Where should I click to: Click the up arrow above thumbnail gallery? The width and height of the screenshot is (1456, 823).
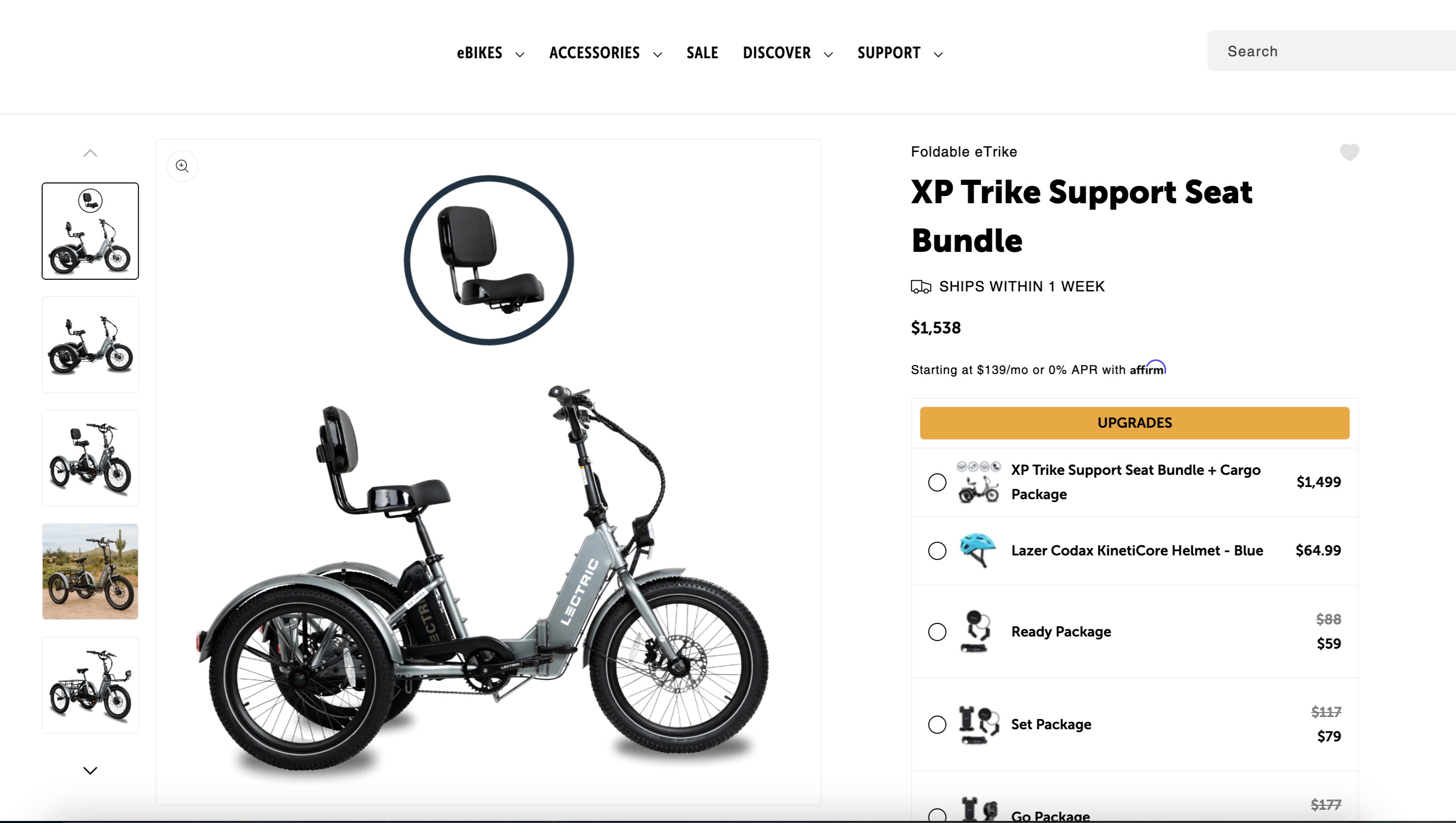click(x=91, y=153)
